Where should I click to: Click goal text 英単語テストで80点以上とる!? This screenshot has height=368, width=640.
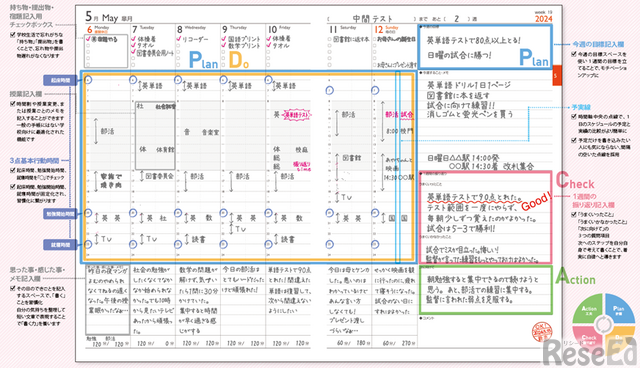point(474,40)
